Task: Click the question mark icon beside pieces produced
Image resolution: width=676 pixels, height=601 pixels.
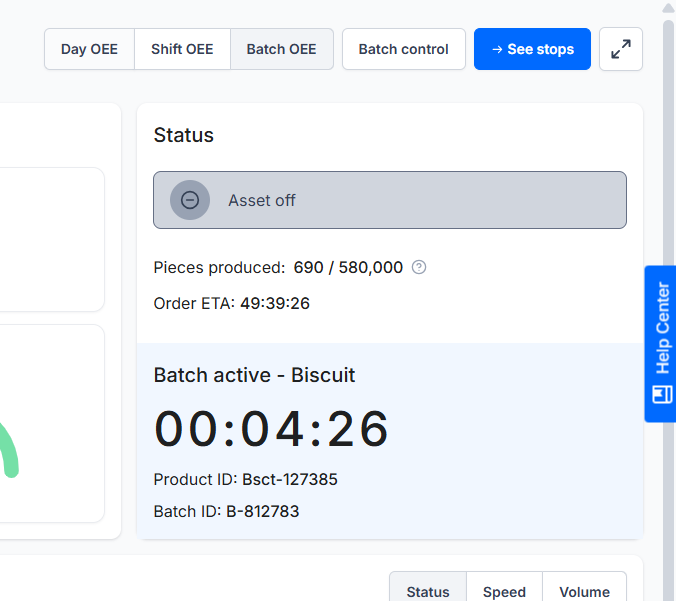Action: 419,267
